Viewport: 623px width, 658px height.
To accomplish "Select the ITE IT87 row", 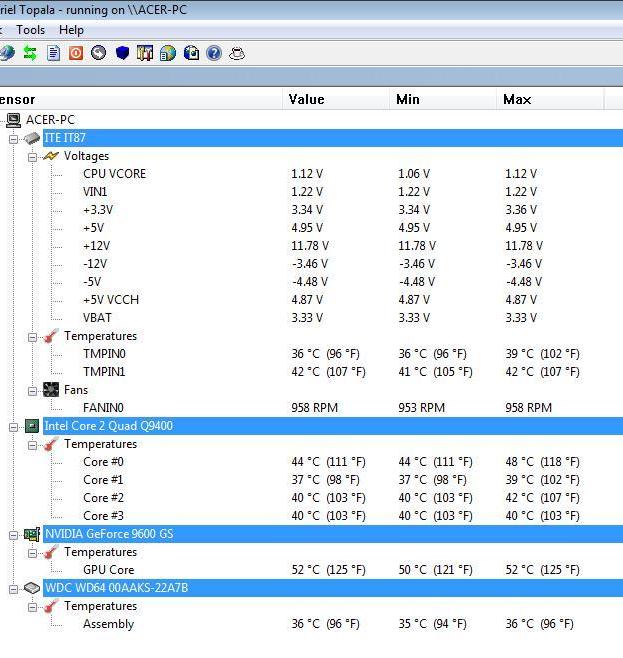I will (x=333, y=138).
